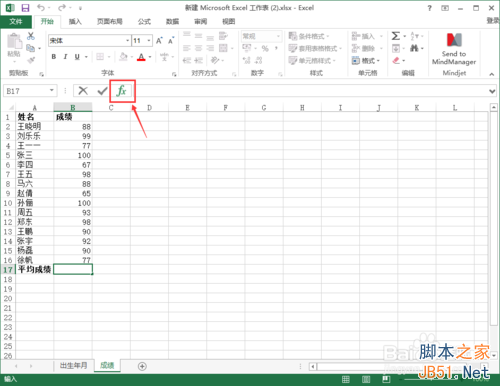500x386 pixels.
Task: Align cell text to the left
Action: point(187,48)
